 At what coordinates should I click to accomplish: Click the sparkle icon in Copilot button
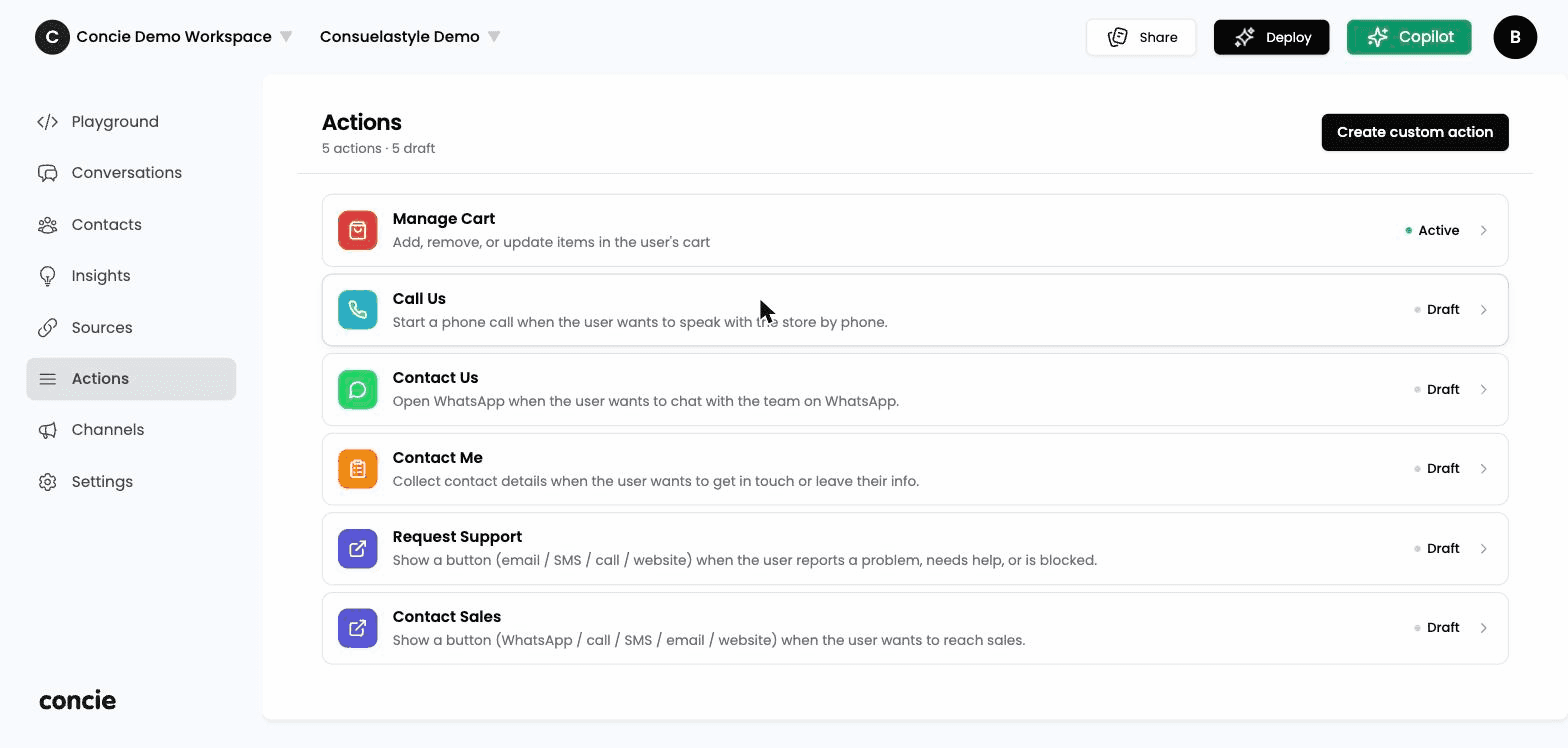[1378, 37]
